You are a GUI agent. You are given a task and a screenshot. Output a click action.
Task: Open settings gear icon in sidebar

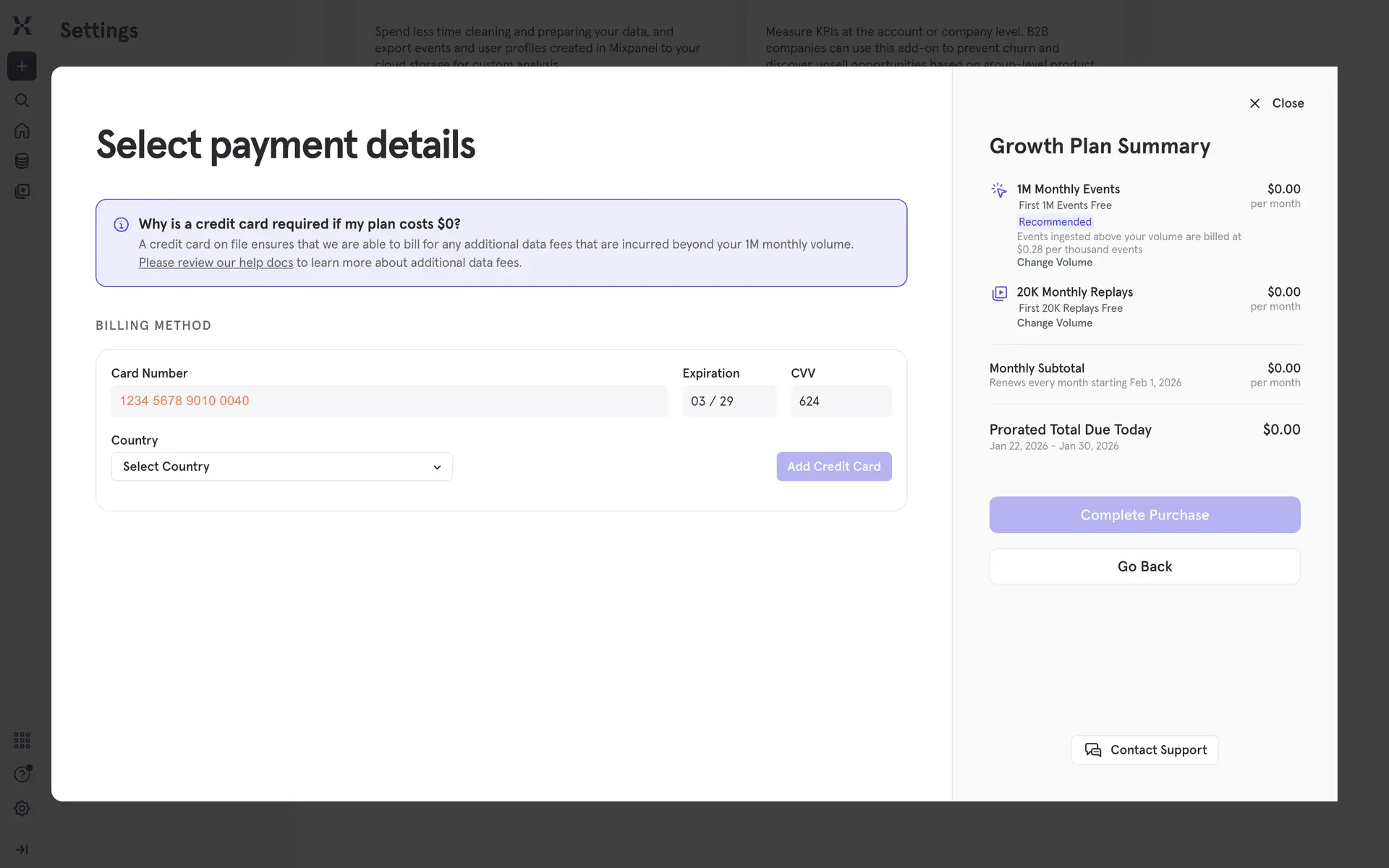tap(22, 809)
